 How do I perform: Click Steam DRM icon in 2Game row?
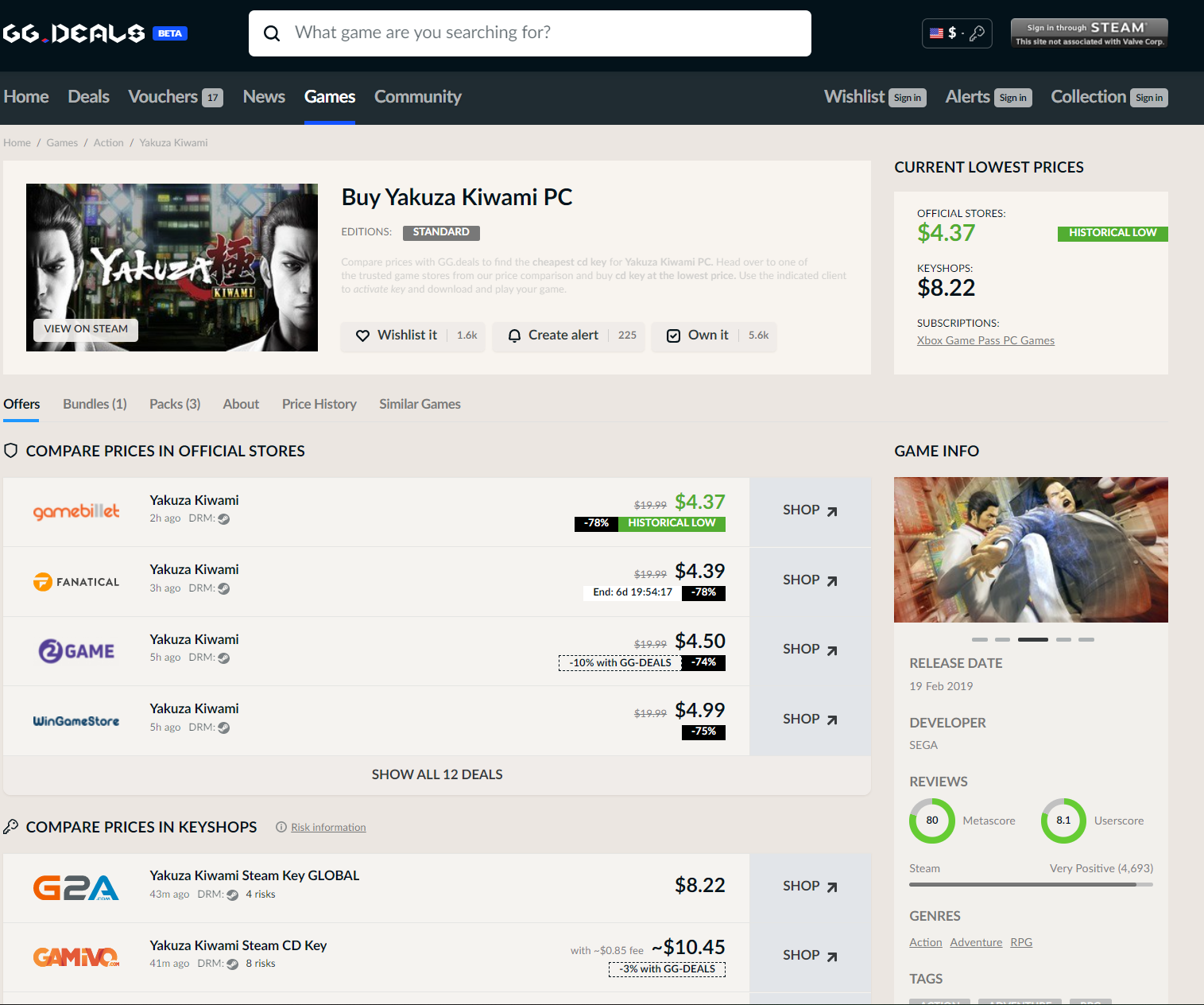click(224, 658)
